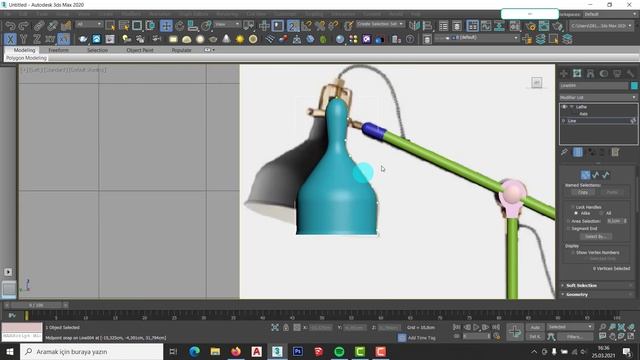The height and width of the screenshot is (360, 640).
Task: Redo the last action
Action: [23, 25]
